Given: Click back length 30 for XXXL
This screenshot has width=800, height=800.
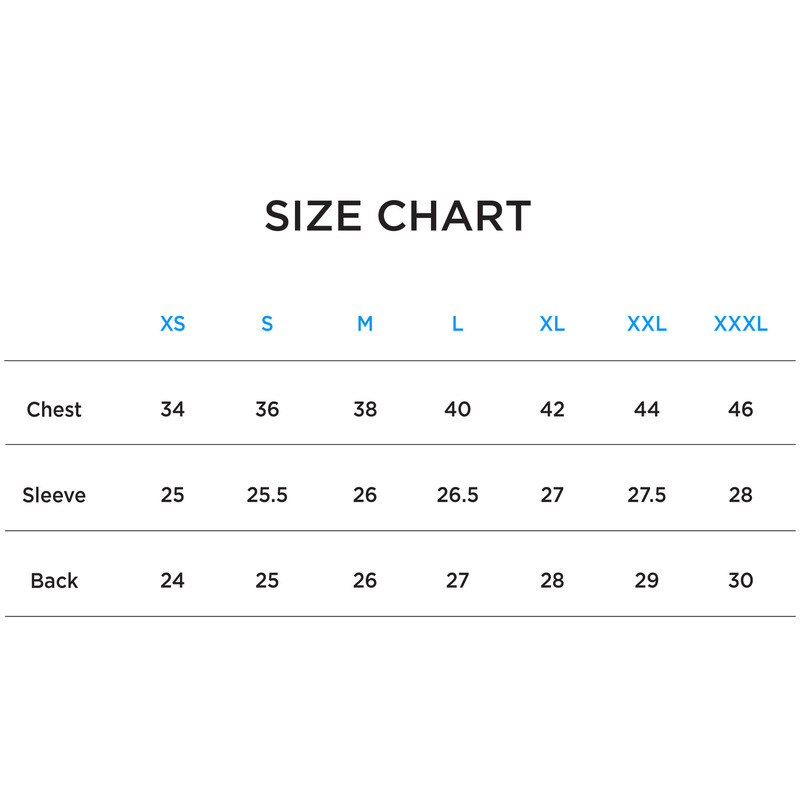Looking at the screenshot, I should point(741,580).
